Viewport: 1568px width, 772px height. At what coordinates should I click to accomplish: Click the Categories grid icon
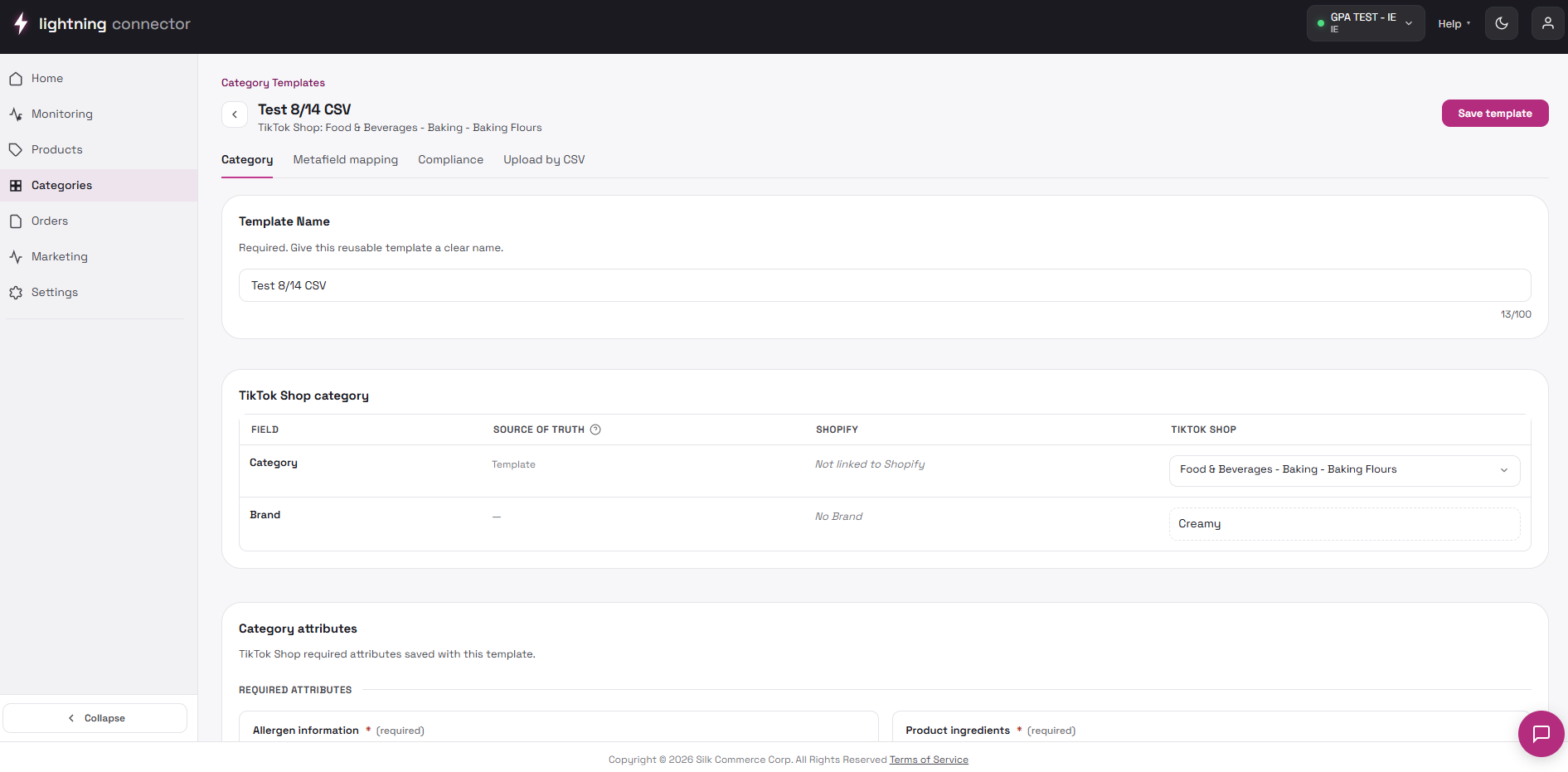click(x=16, y=186)
